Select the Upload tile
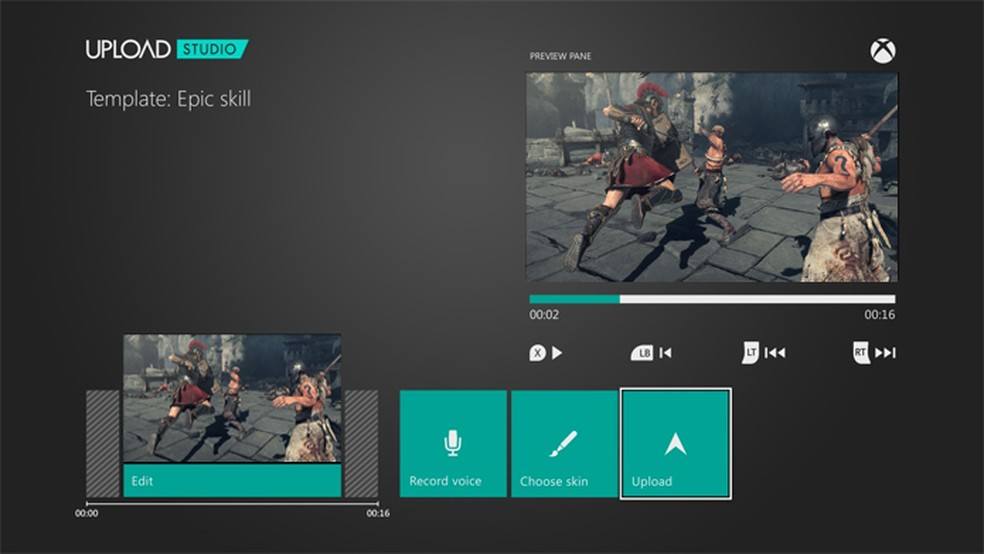The width and height of the screenshot is (984, 554). 675,444
